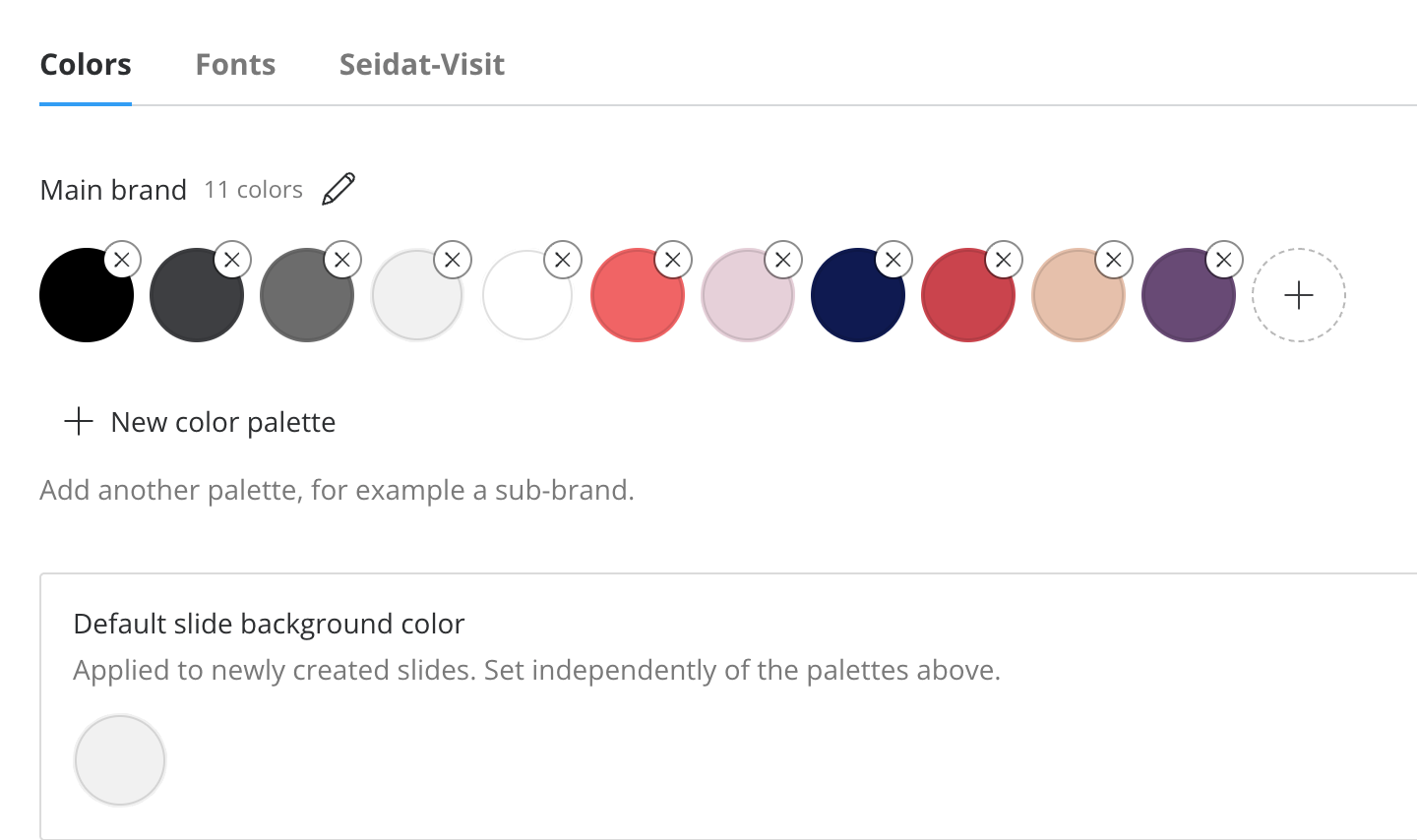Select the navy blue palette color
1417x840 pixels.
pyautogui.click(x=858, y=295)
